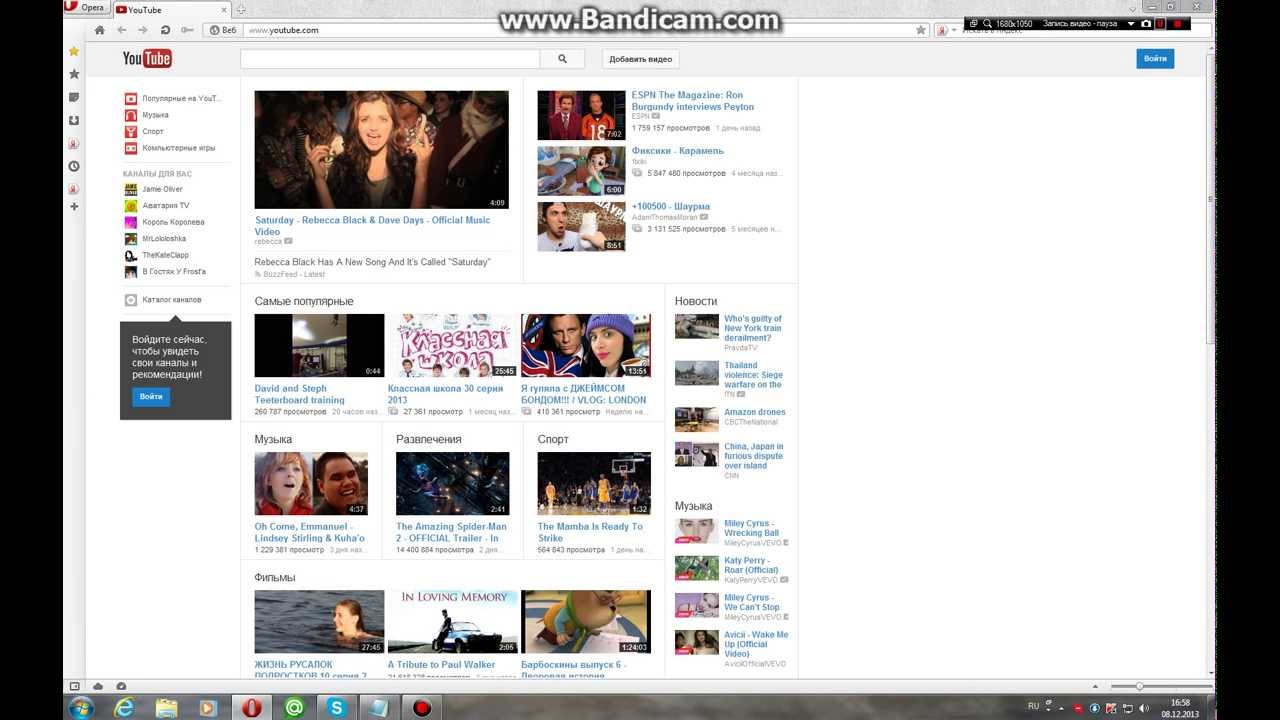Close the YouTube tab
Viewport: 1280px width, 720px height.
(223, 10)
